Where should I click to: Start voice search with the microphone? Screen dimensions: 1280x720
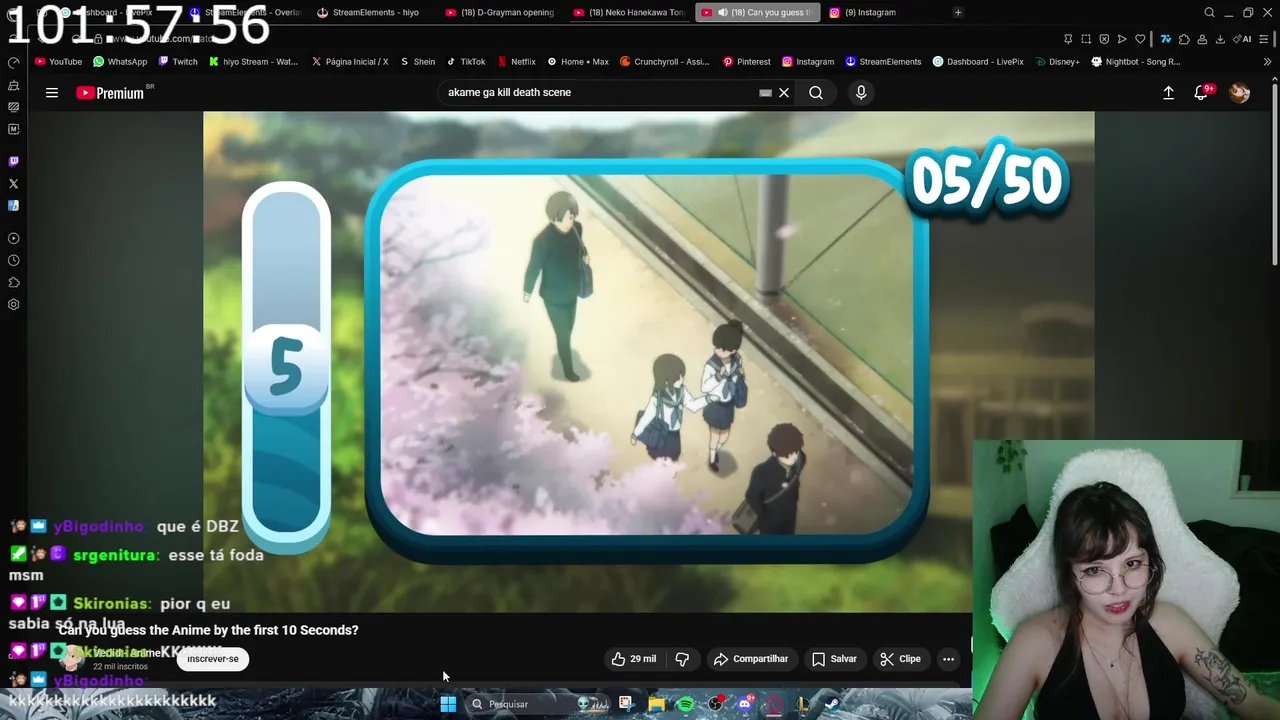point(861,93)
